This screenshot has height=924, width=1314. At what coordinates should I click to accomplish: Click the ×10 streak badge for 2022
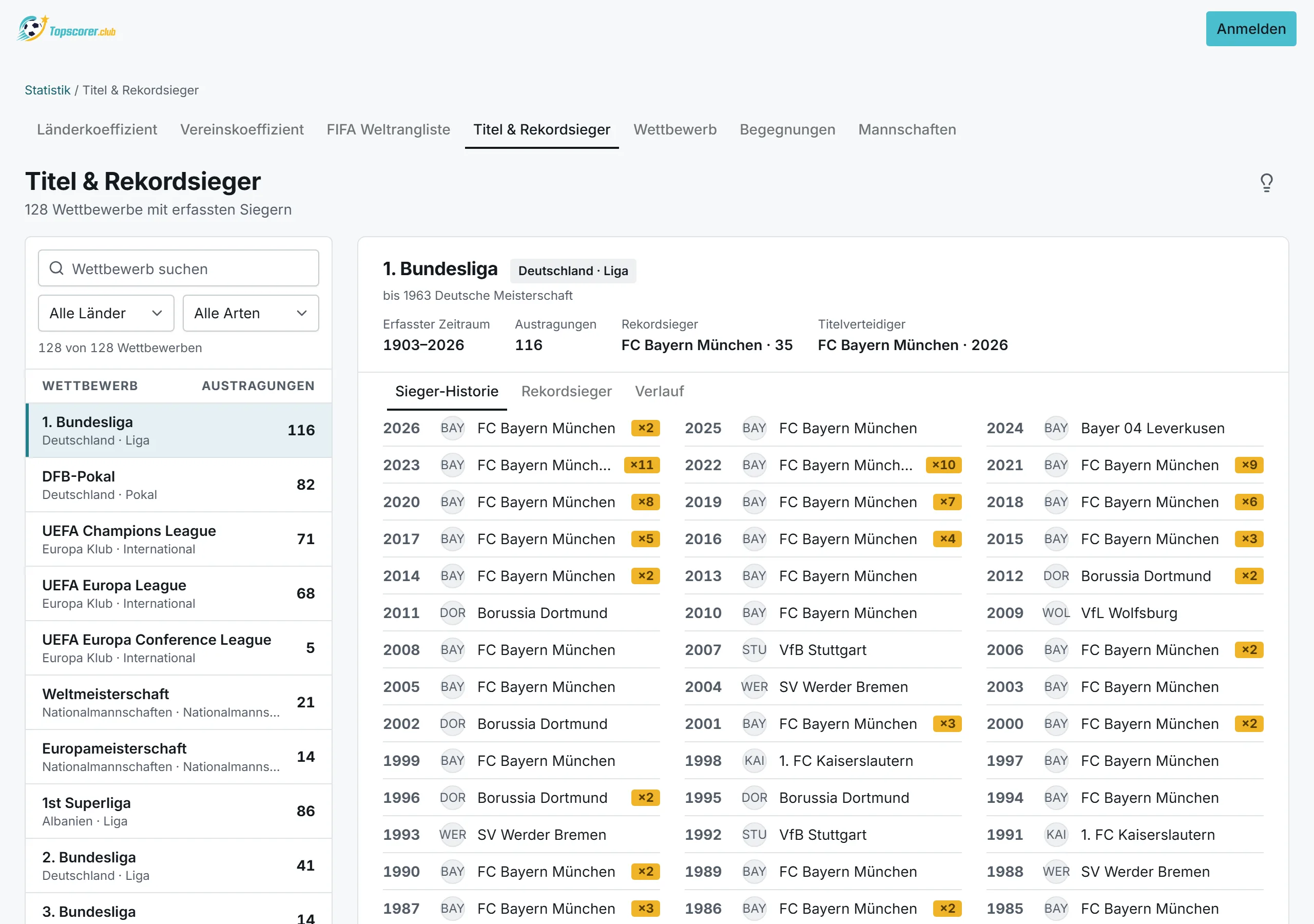pos(943,465)
